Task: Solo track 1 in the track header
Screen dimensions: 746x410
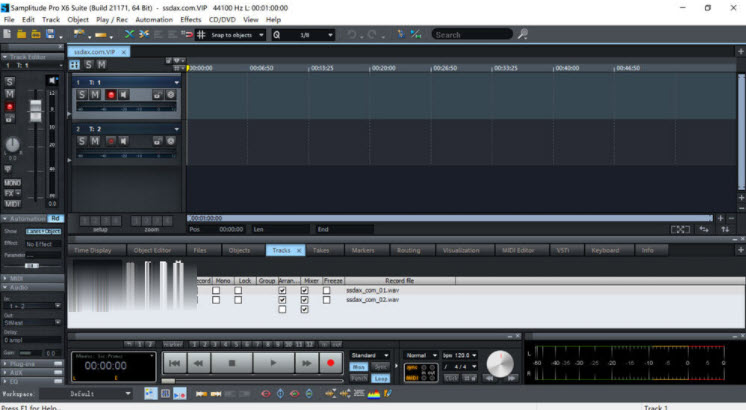Action: tap(82, 95)
